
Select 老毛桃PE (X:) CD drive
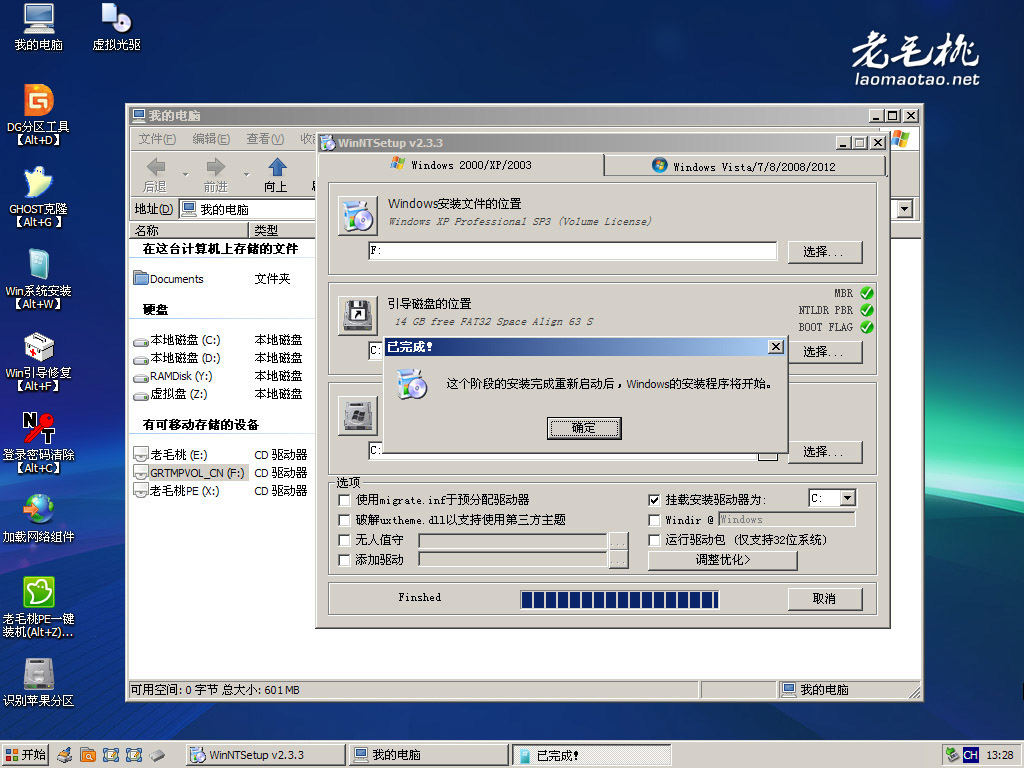176,491
